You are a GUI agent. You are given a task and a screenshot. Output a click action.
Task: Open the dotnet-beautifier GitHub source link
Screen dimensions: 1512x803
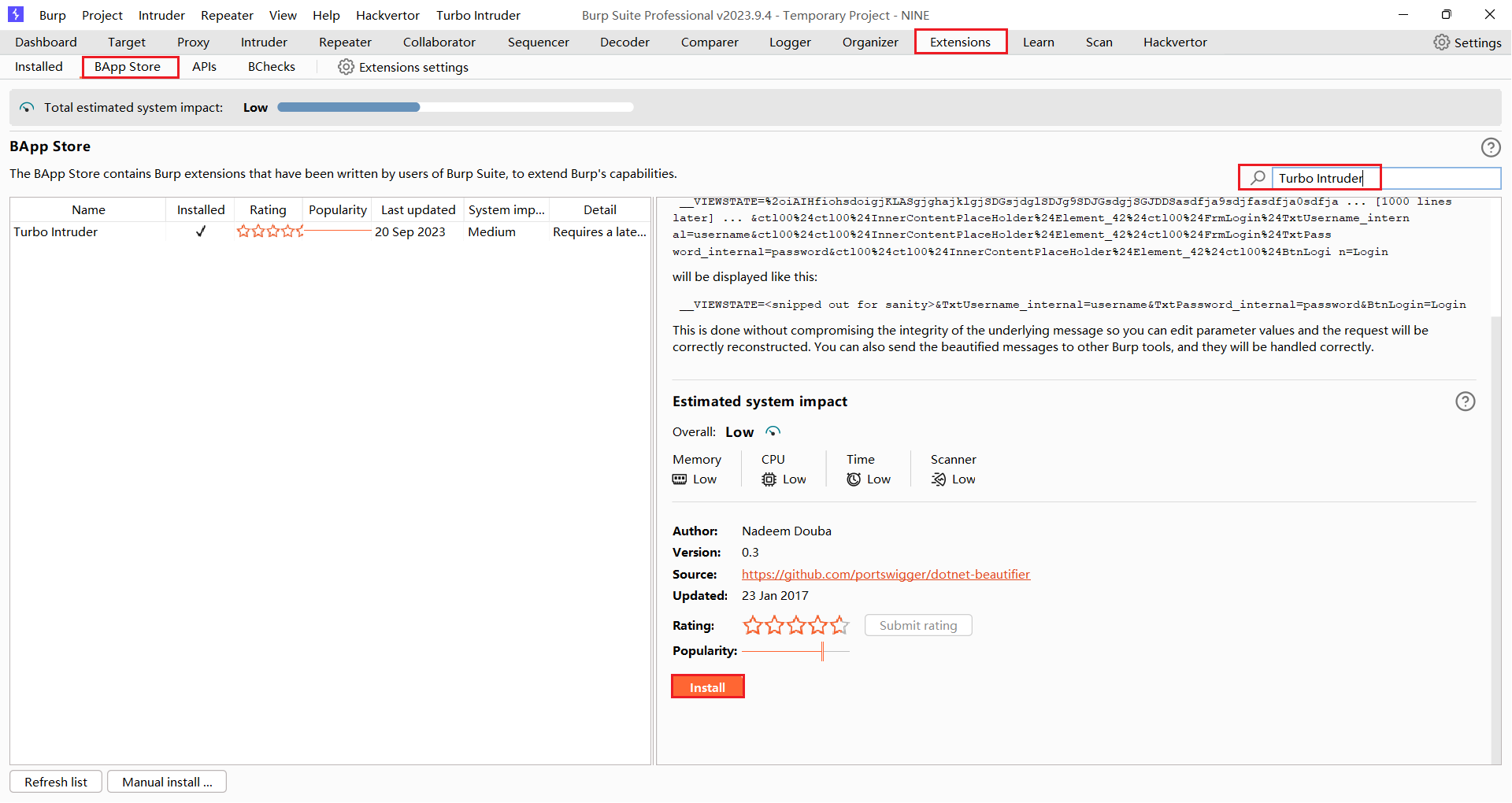886,575
